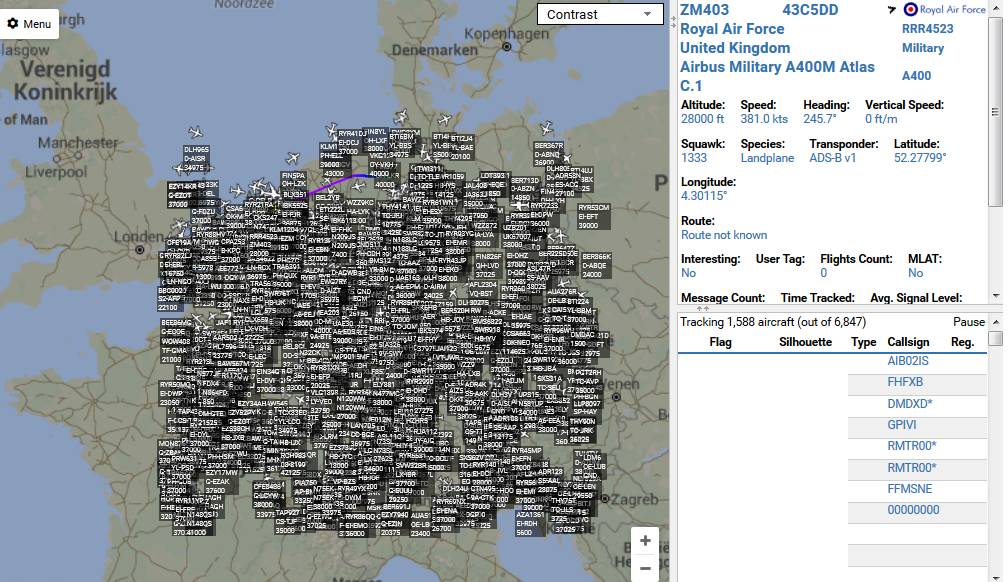This screenshot has width=1008, height=582.
Task: Sort the list by the Silhouette column
Action: pos(806,342)
